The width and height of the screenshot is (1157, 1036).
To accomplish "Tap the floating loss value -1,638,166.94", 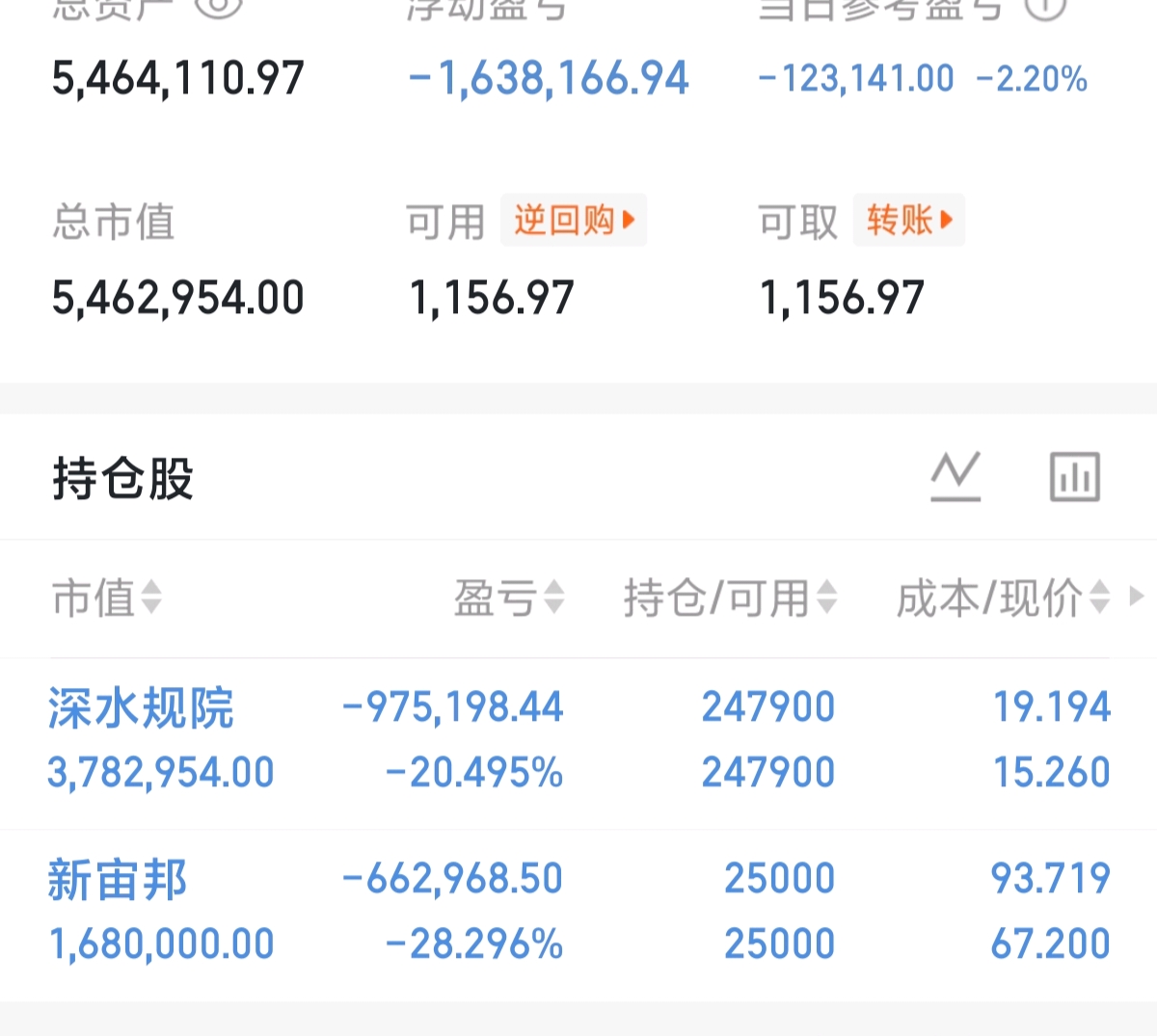I will [x=549, y=78].
